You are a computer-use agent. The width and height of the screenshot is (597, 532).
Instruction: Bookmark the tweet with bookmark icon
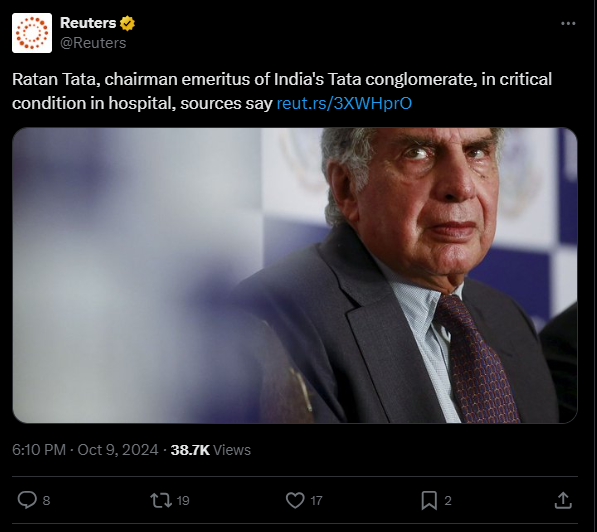[x=429, y=500]
